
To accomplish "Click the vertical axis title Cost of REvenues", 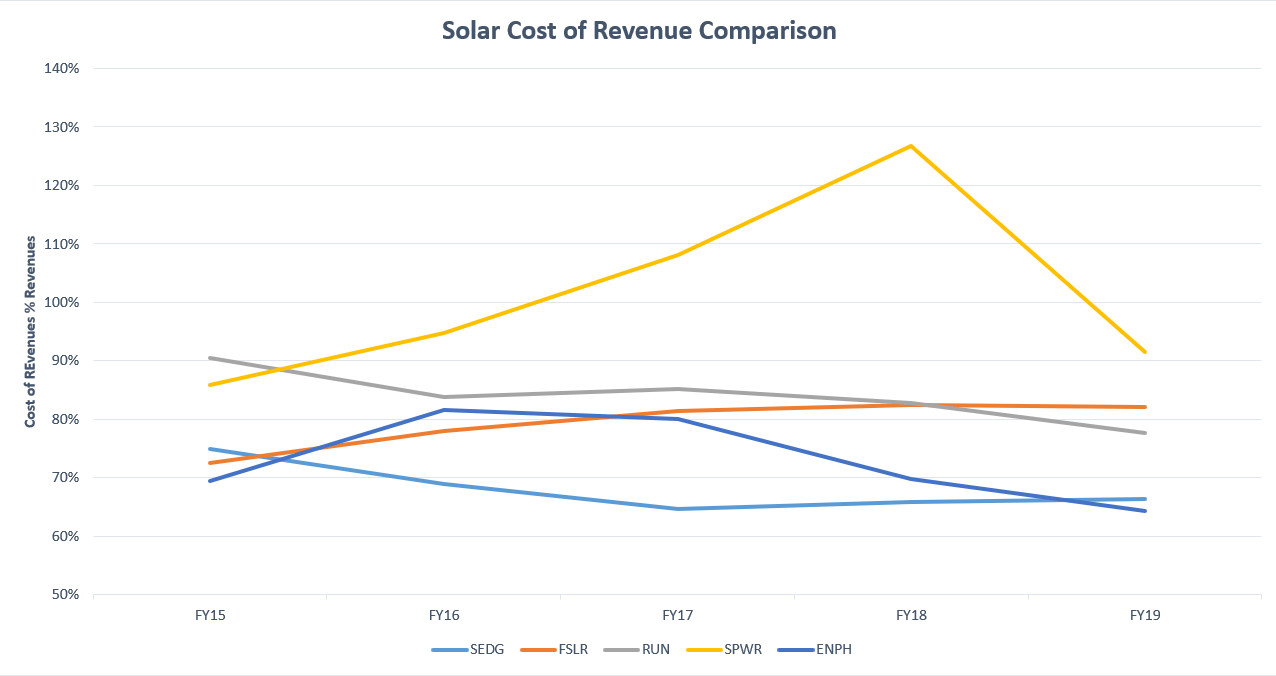I will click(30, 332).
